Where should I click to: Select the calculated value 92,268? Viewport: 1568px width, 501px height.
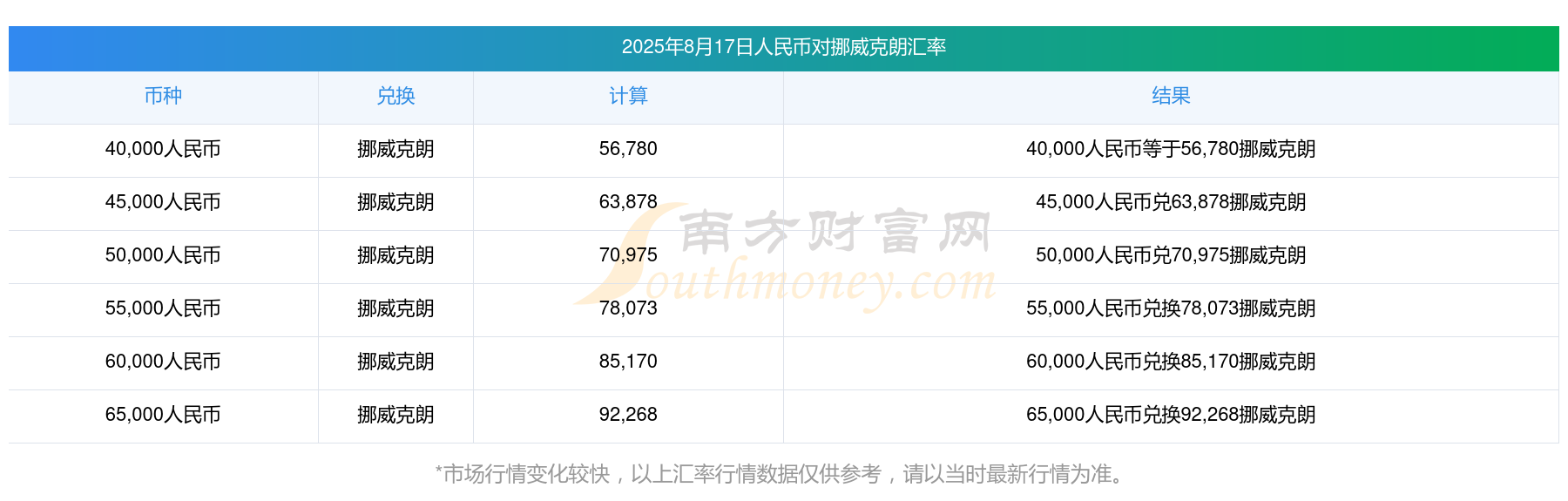click(628, 415)
